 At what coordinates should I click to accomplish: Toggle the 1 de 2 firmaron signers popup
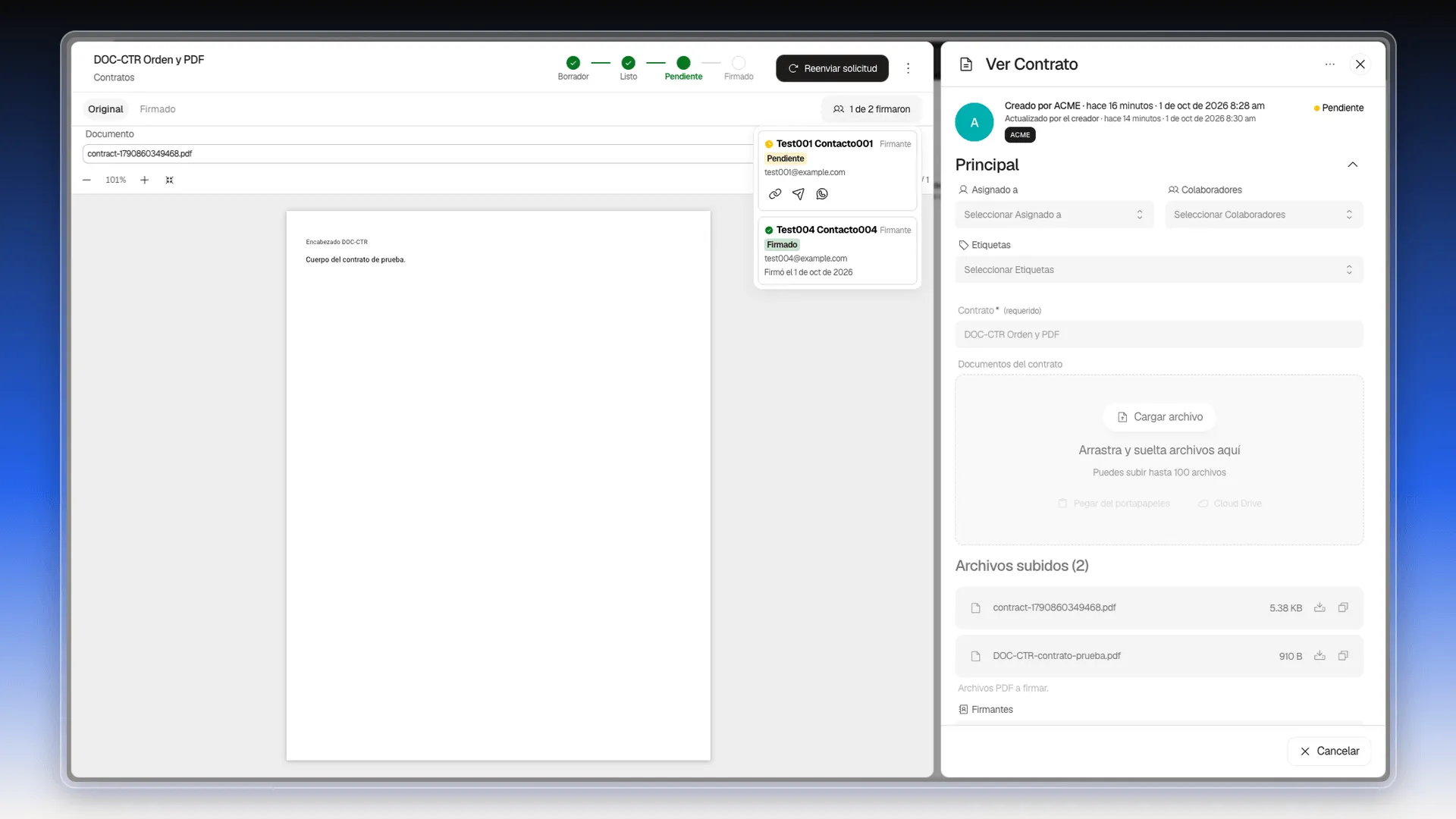tap(871, 109)
